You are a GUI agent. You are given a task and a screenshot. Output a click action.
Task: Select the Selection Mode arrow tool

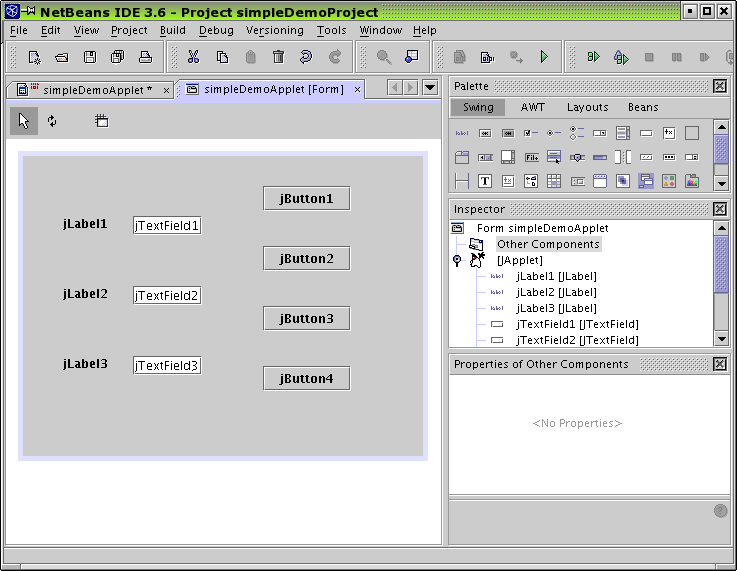pos(24,121)
